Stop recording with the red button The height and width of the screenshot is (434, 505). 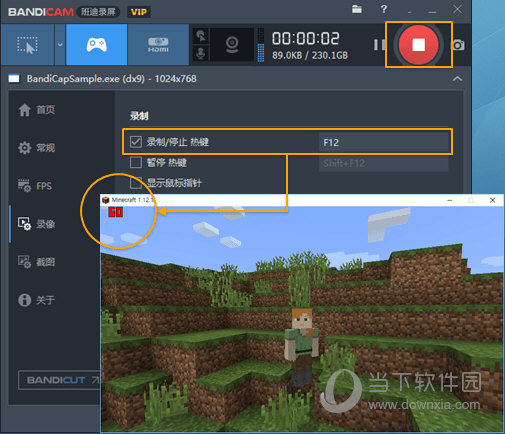tap(418, 44)
